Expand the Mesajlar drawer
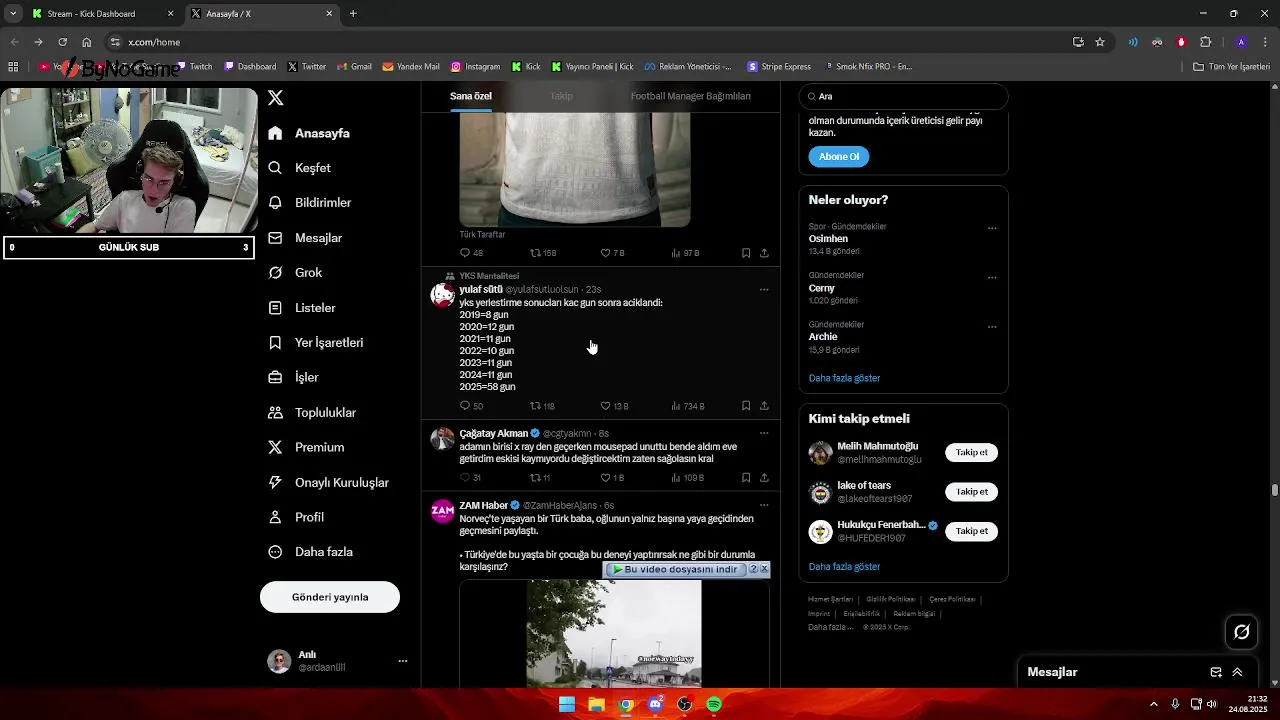 click(1238, 673)
